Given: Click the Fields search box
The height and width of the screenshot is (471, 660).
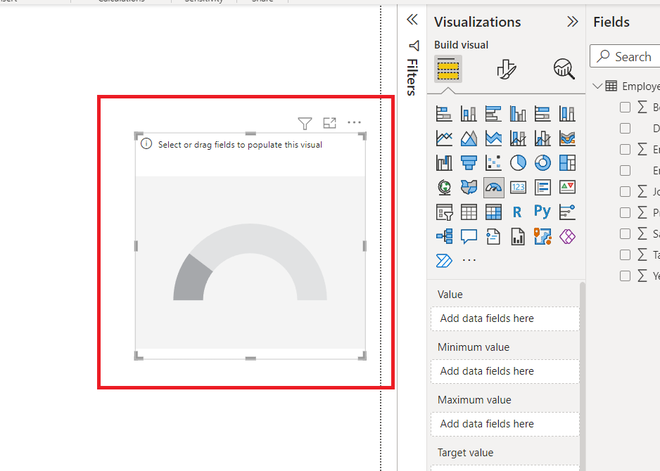Looking at the screenshot, I should pos(630,57).
